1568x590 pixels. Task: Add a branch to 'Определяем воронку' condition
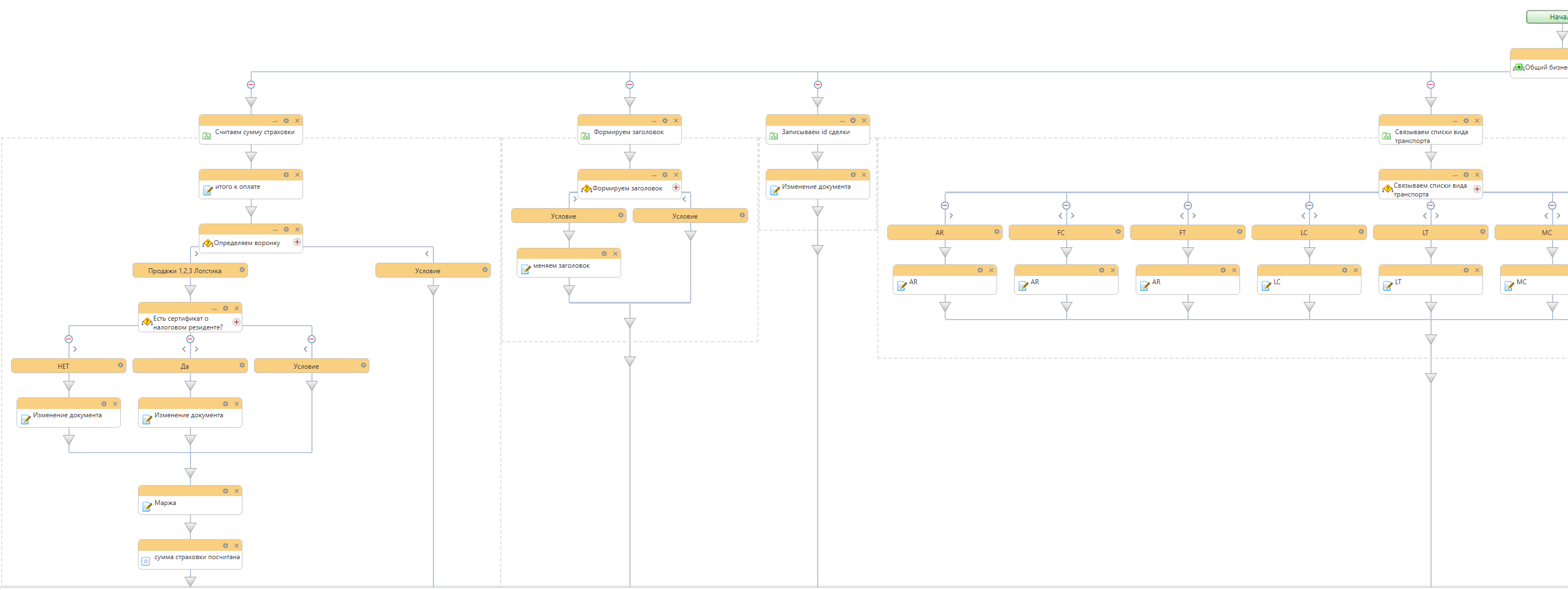[297, 242]
